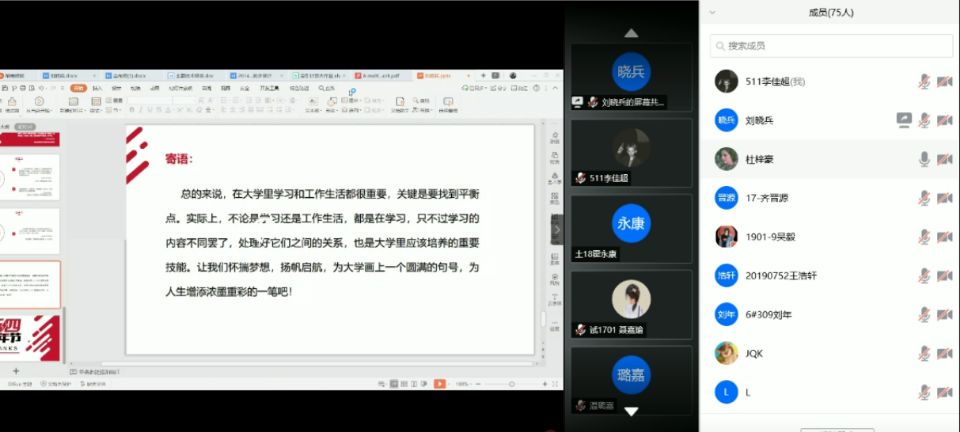Click the muted mic icon for JQK

point(924,354)
